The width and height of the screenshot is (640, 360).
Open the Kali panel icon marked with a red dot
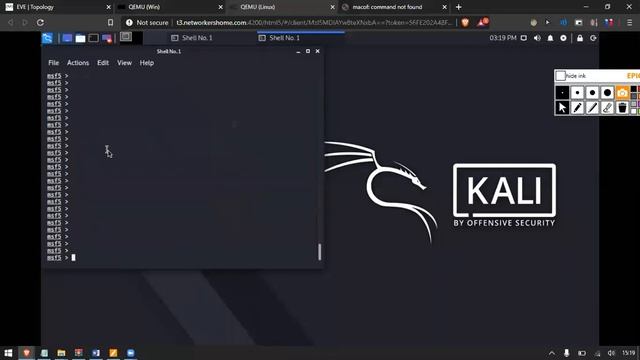(x=107, y=38)
